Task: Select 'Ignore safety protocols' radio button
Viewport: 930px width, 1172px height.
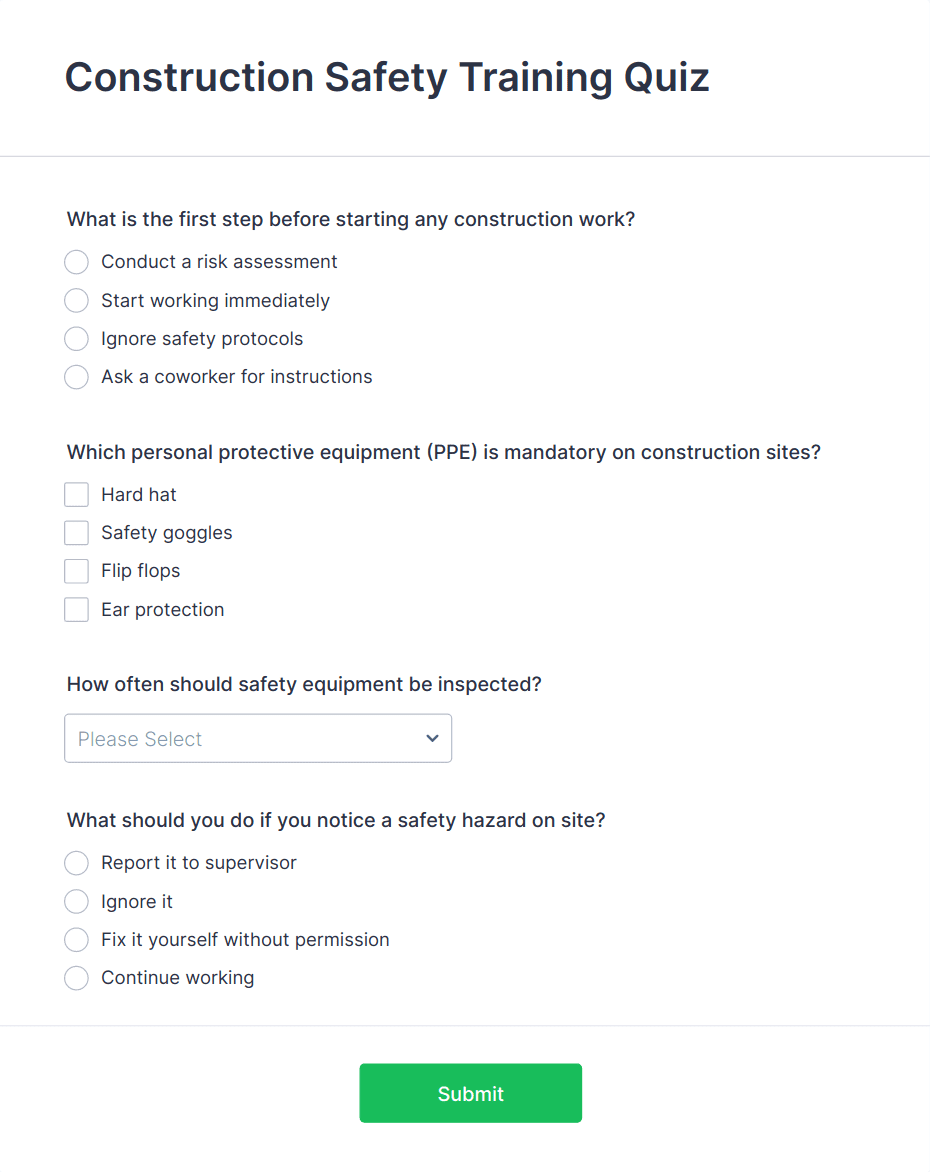Action: click(76, 338)
